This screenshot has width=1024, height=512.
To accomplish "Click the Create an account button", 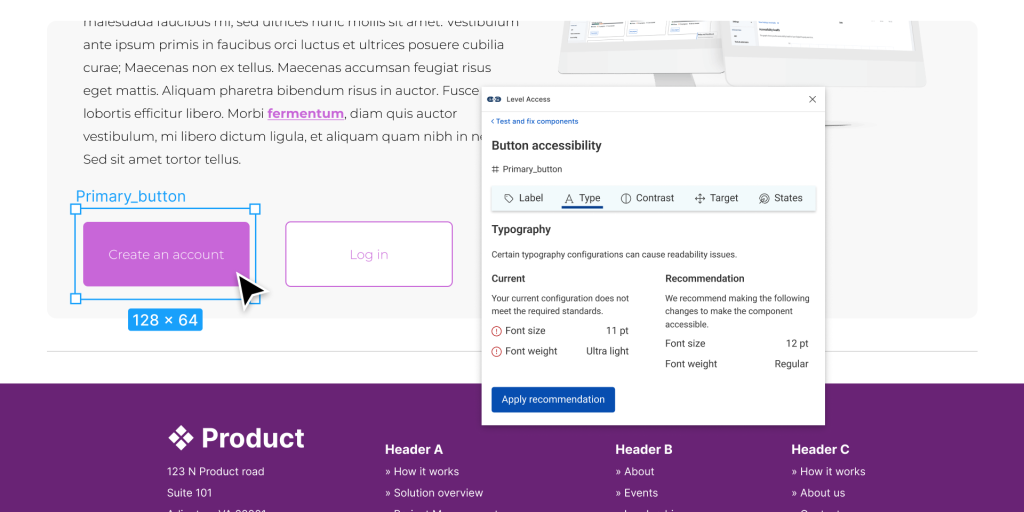I will pos(166,254).
